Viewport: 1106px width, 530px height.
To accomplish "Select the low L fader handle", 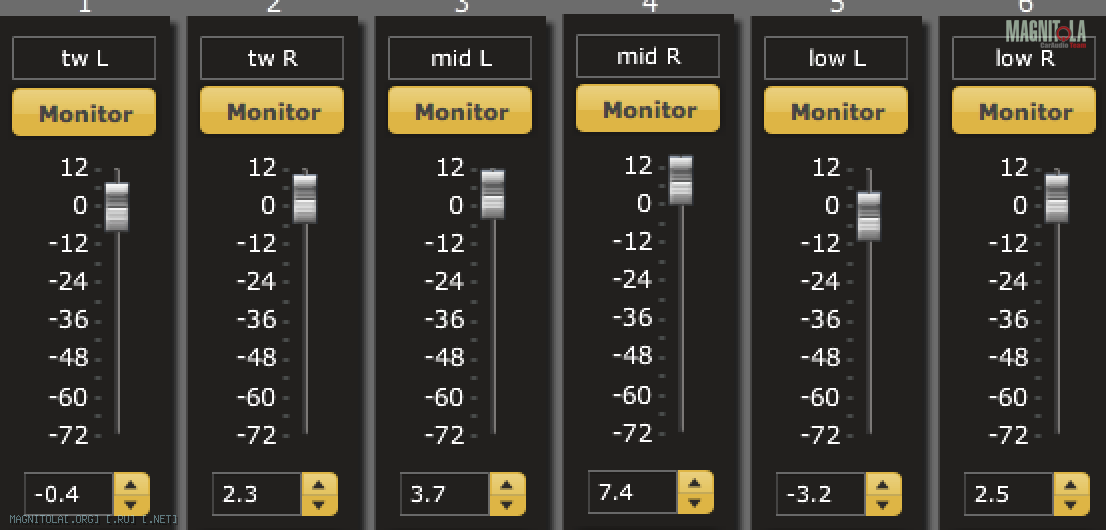I will (x=869, y=216).
